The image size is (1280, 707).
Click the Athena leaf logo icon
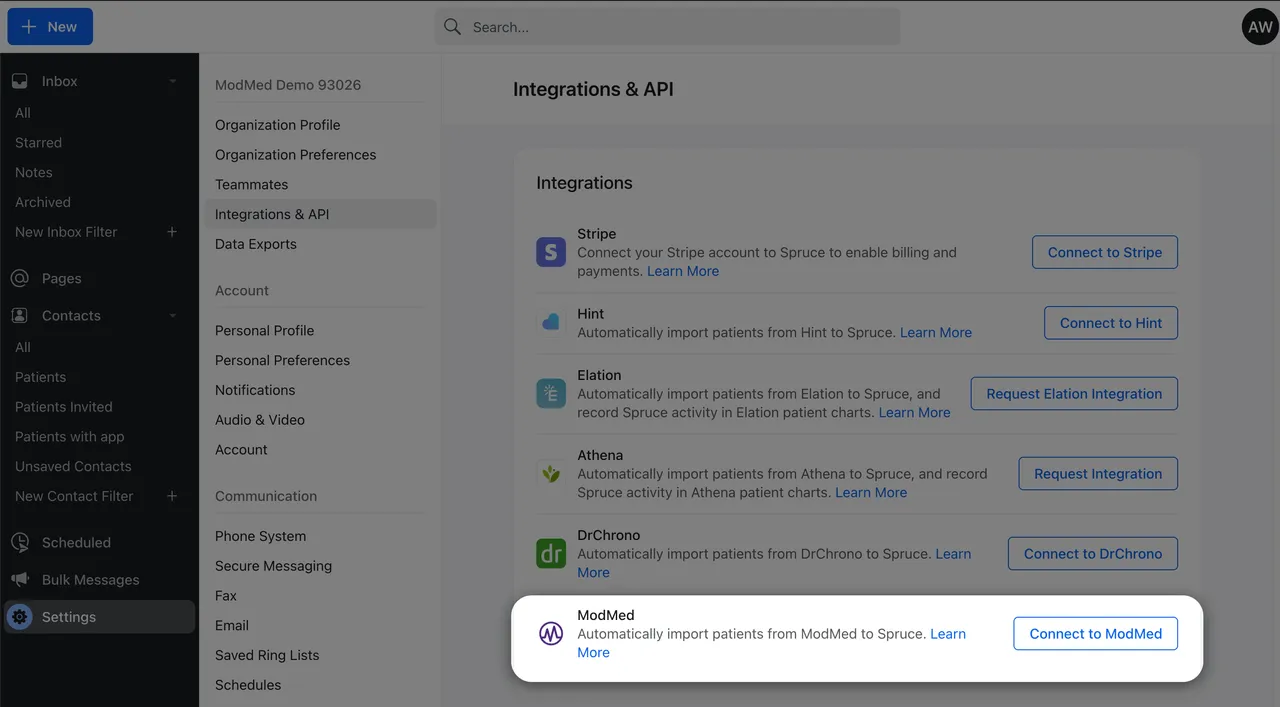(551, 473)
